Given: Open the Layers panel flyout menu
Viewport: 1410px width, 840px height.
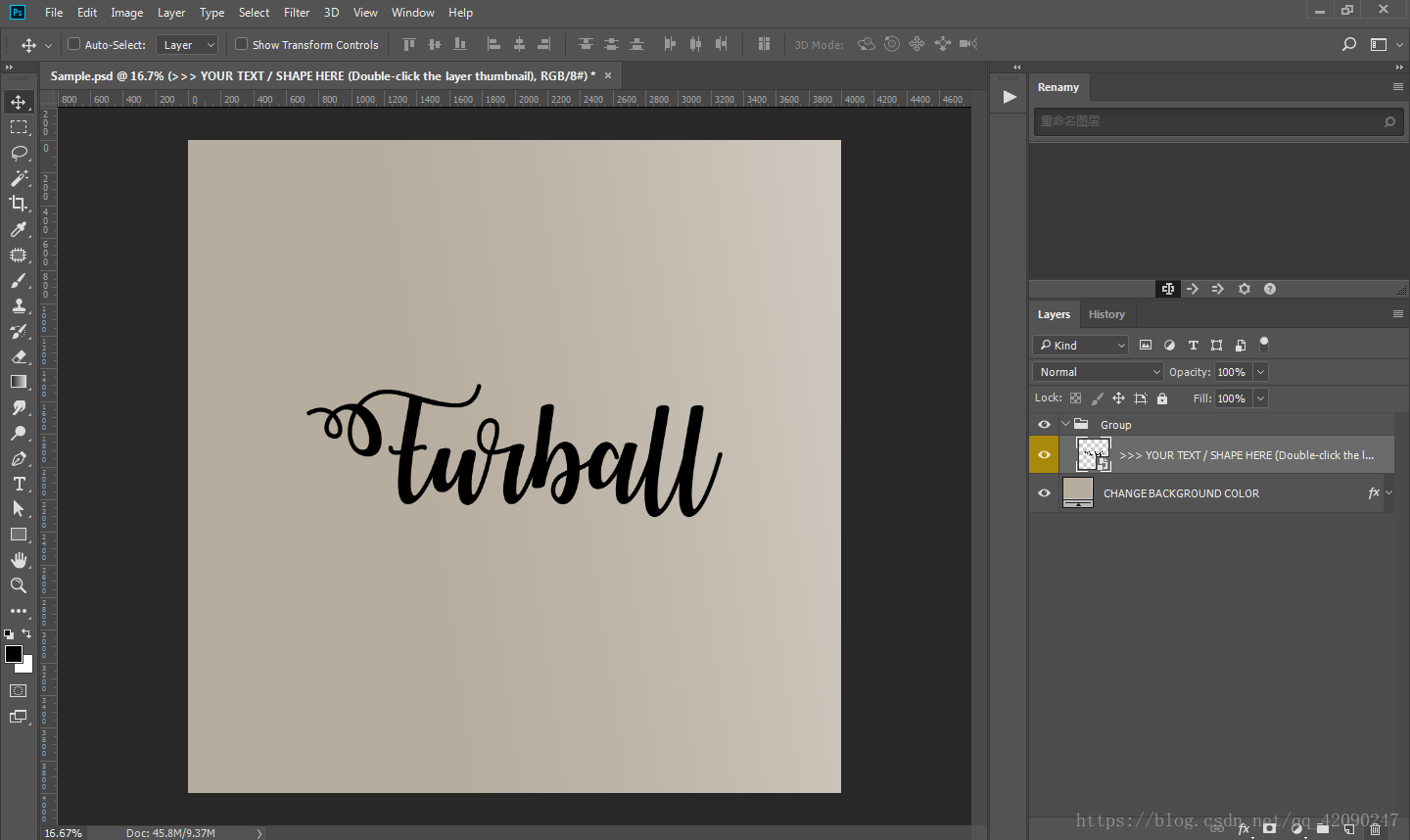Looking at the screenshot, I should (1398, 314).
